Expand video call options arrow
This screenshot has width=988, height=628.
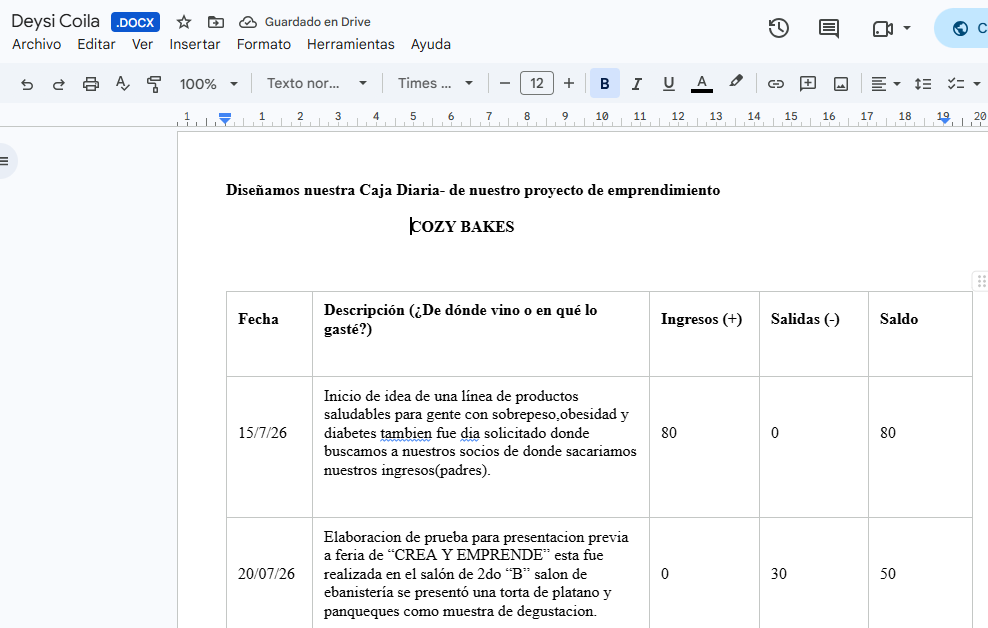point(907,28)
